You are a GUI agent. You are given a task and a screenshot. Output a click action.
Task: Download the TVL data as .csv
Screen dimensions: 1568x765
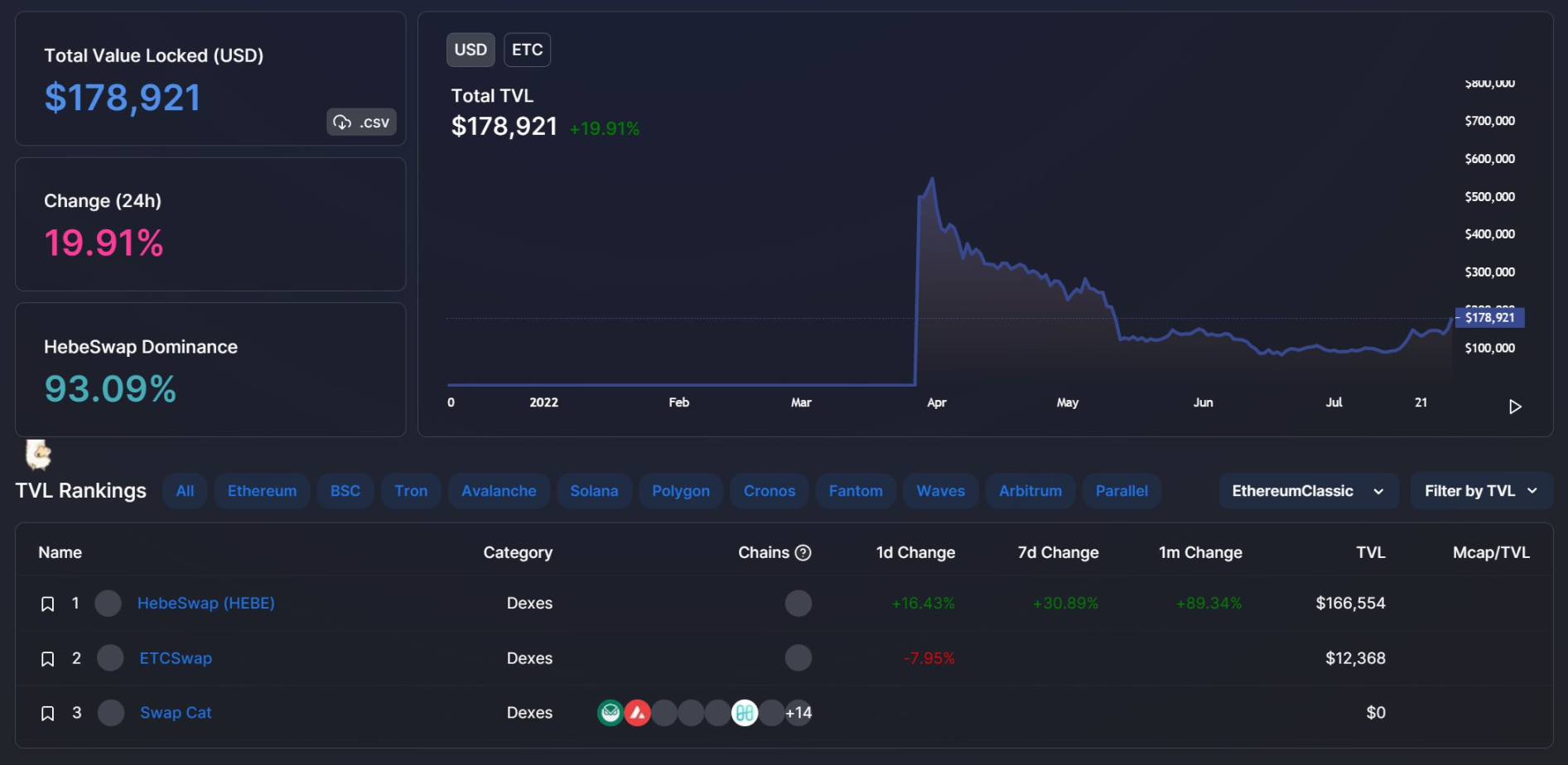[361, 123]
